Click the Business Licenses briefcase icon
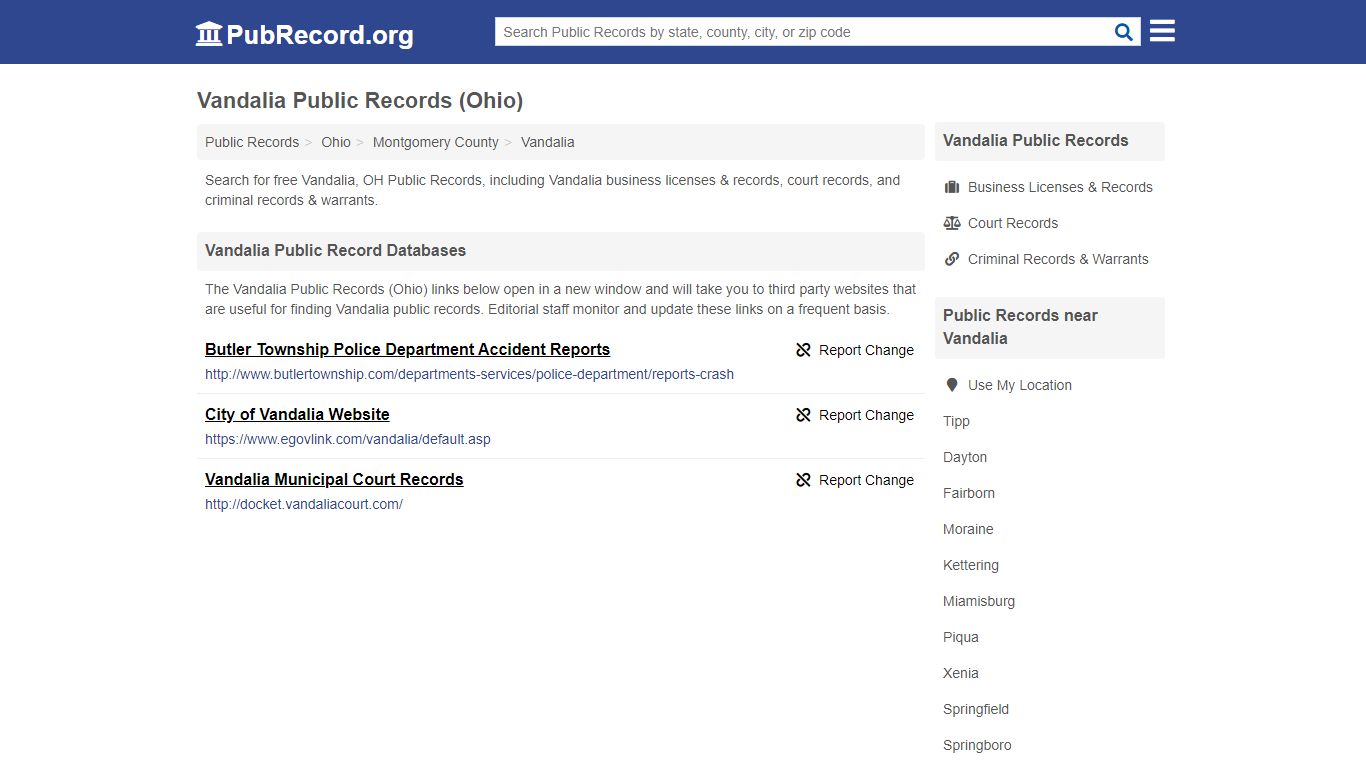 coord(952,187)
